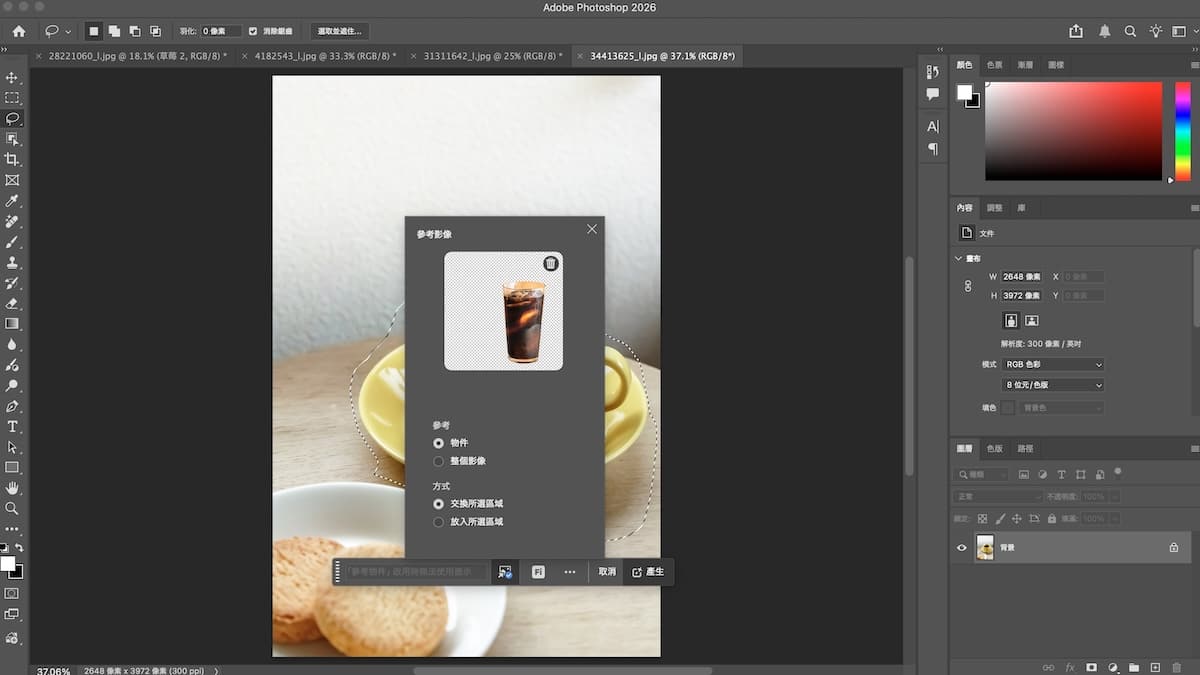Open the RGB 色彩 mode dropdown

(1053, 365)
